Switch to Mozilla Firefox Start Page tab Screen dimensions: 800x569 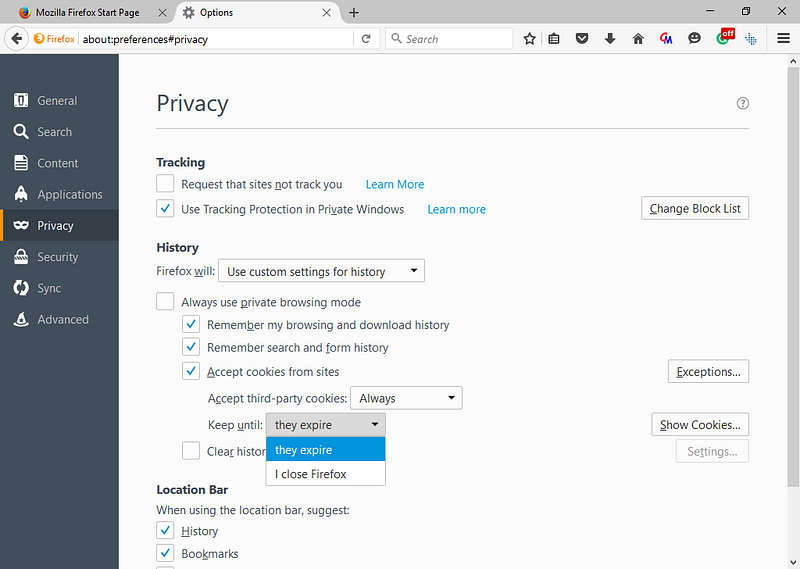coord(87,13)
